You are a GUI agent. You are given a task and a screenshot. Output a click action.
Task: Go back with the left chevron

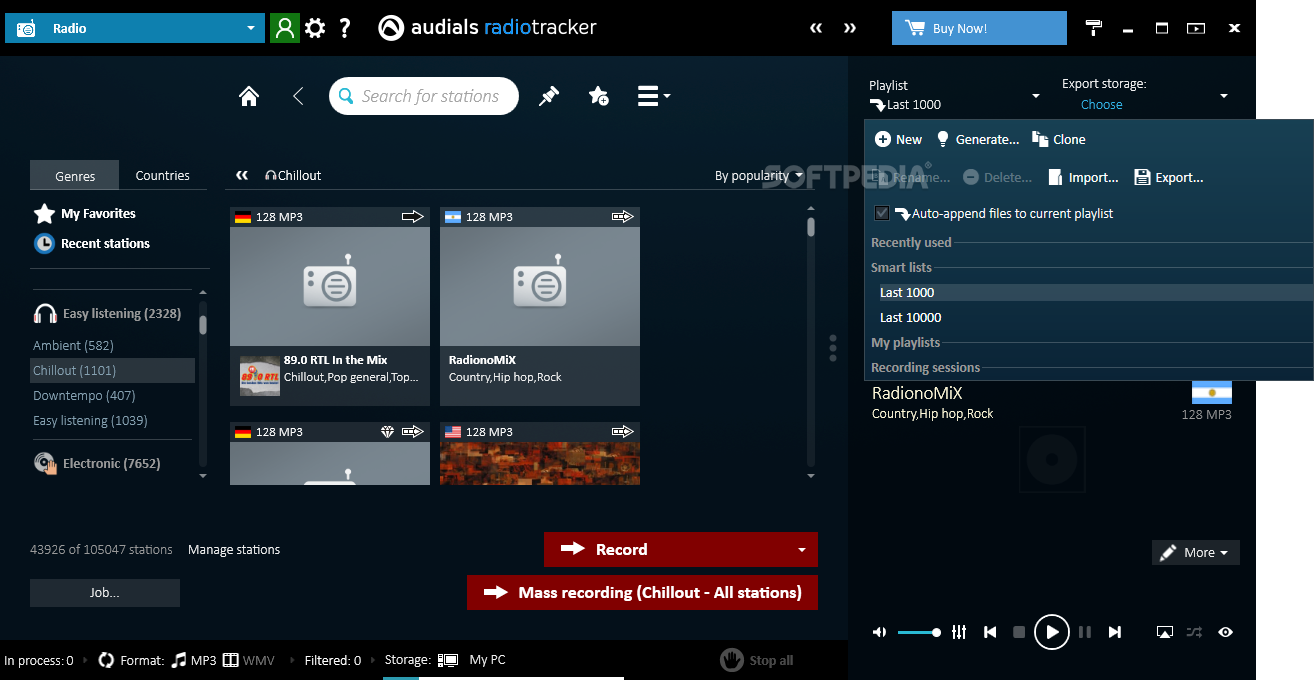(x=298, y=96)
